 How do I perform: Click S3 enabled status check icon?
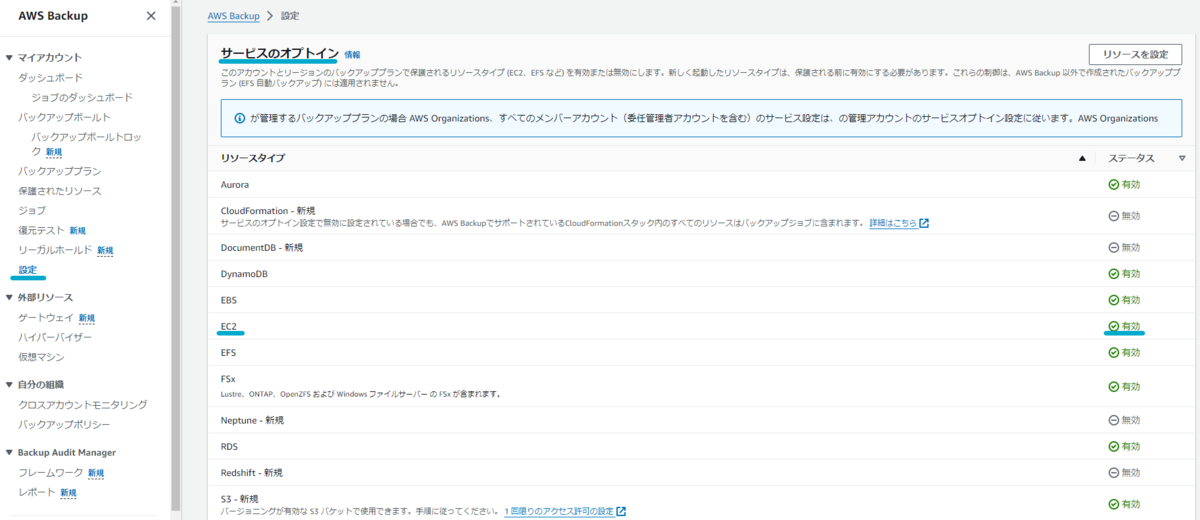tap(1113, 504)
